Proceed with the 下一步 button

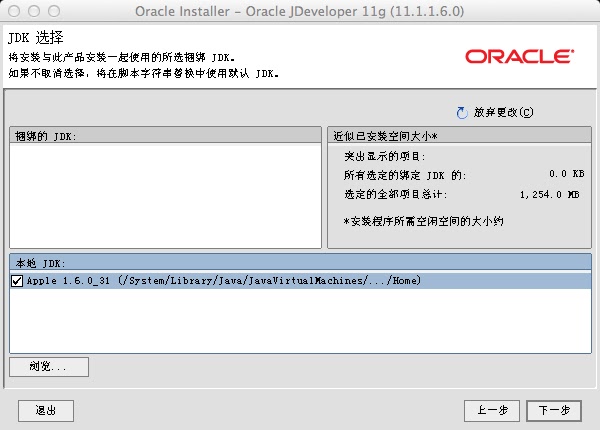point(554,411)
